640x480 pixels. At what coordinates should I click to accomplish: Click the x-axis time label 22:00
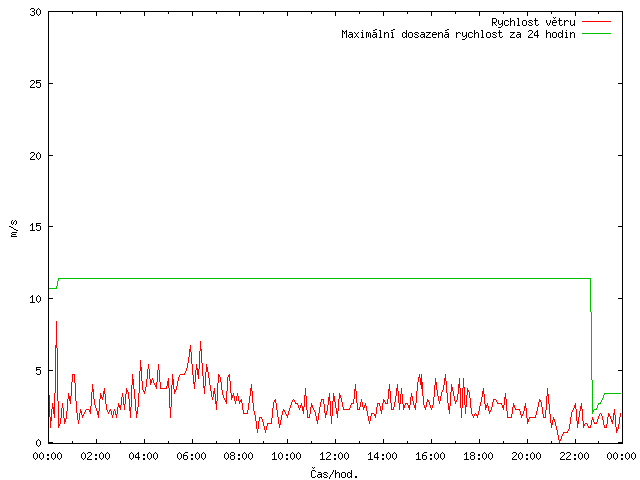point(574,456)
